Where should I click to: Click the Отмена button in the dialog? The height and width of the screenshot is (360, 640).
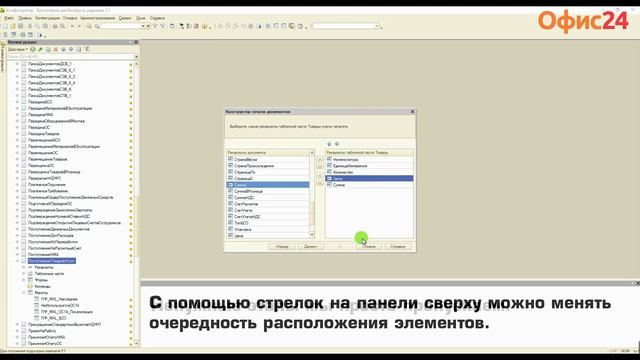(x=369, y=247)
